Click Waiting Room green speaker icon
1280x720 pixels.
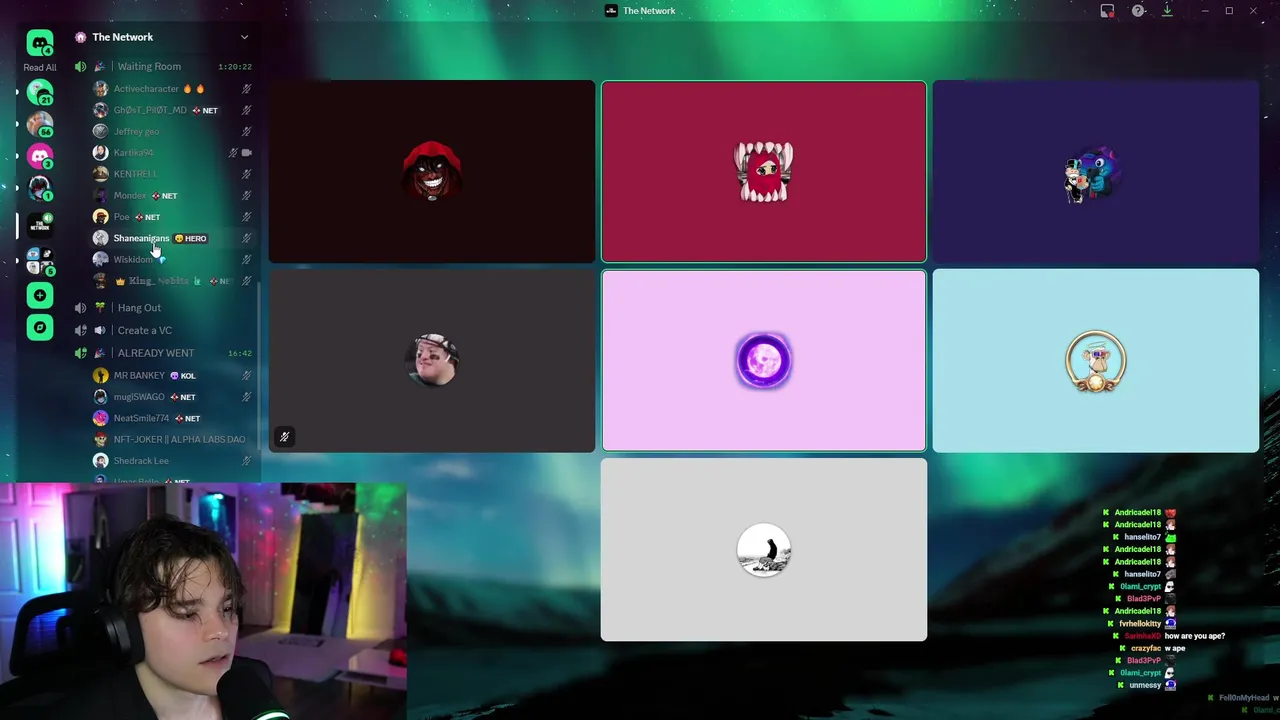coord(81,66)
